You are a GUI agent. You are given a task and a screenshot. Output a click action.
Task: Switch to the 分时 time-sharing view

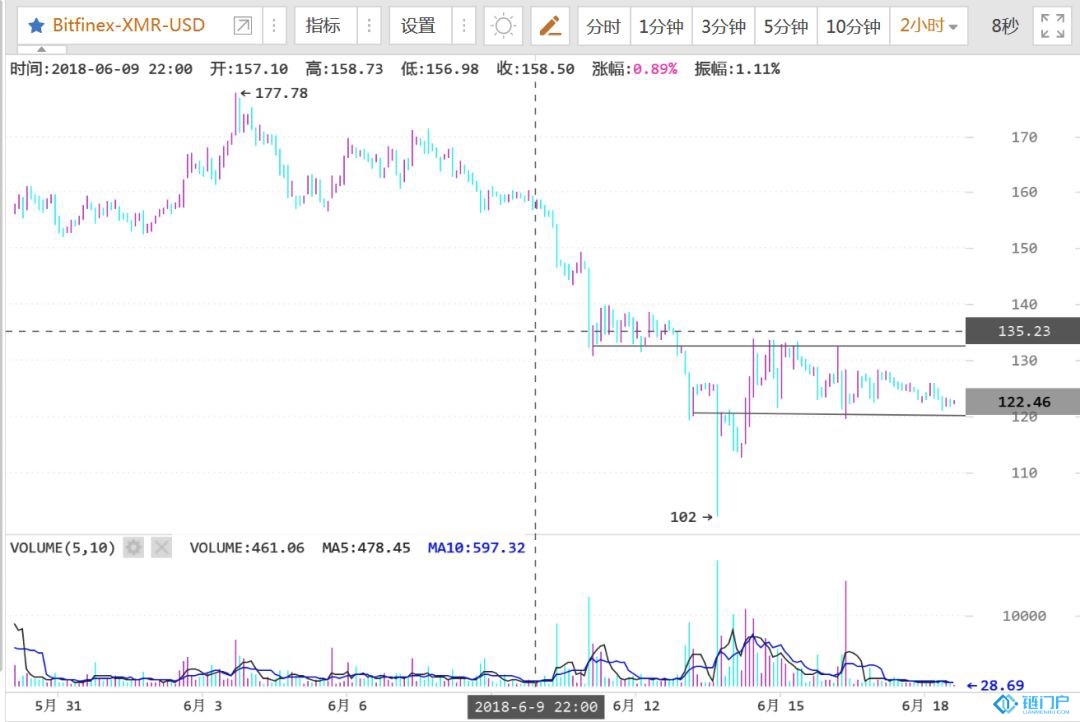pos(603,26)
